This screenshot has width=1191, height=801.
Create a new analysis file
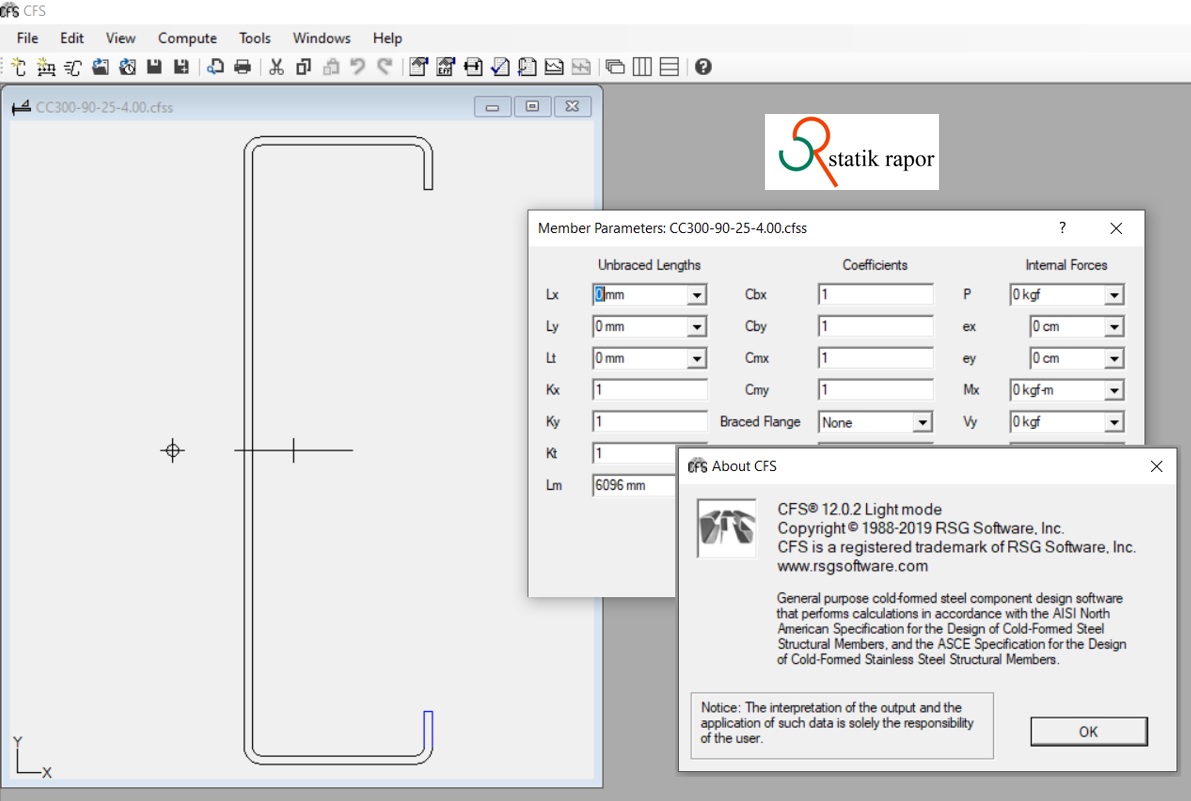tap(46, 67)
